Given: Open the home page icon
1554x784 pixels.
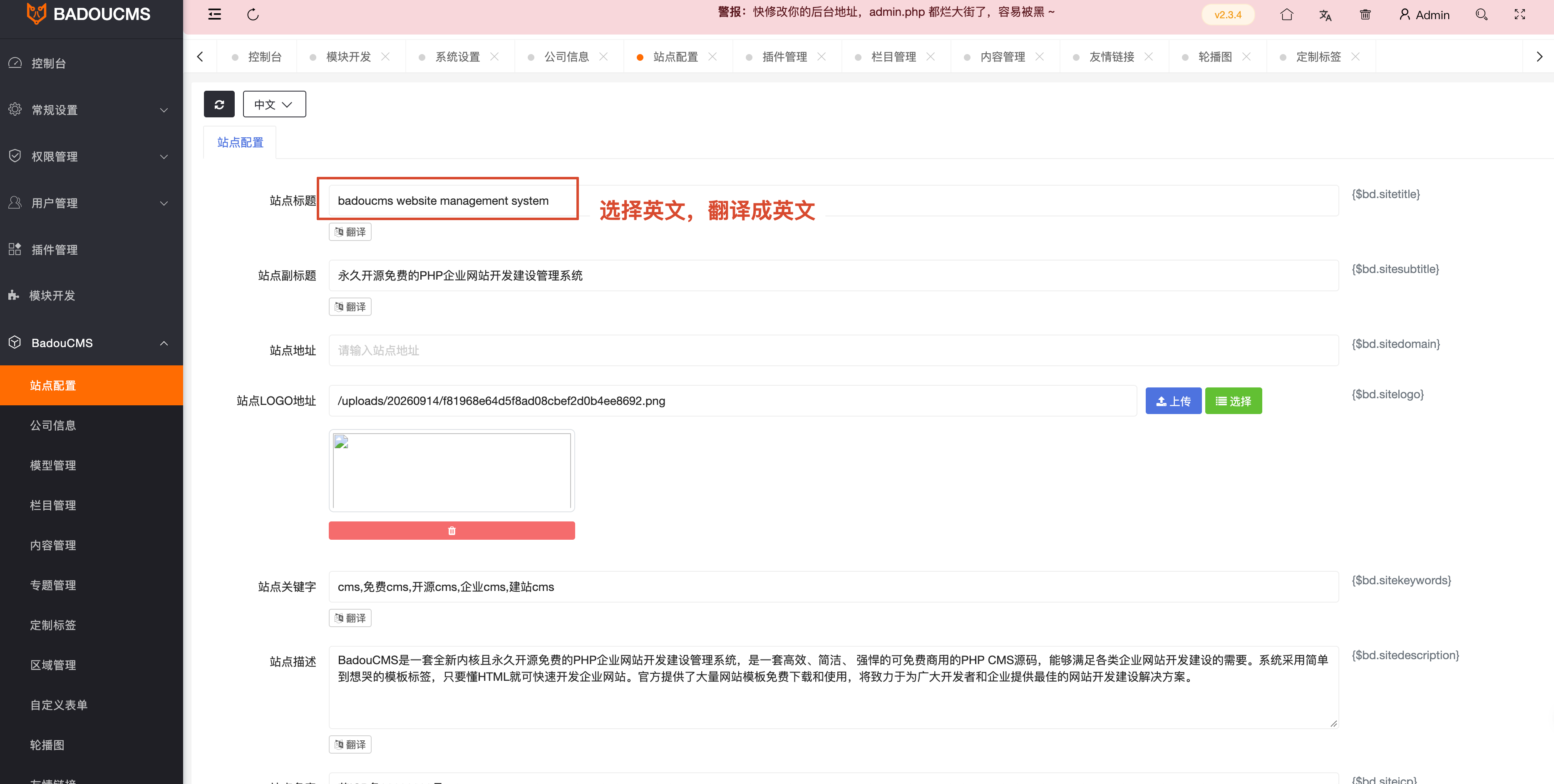Looking at the screenshot, I should pos(1286,15).
